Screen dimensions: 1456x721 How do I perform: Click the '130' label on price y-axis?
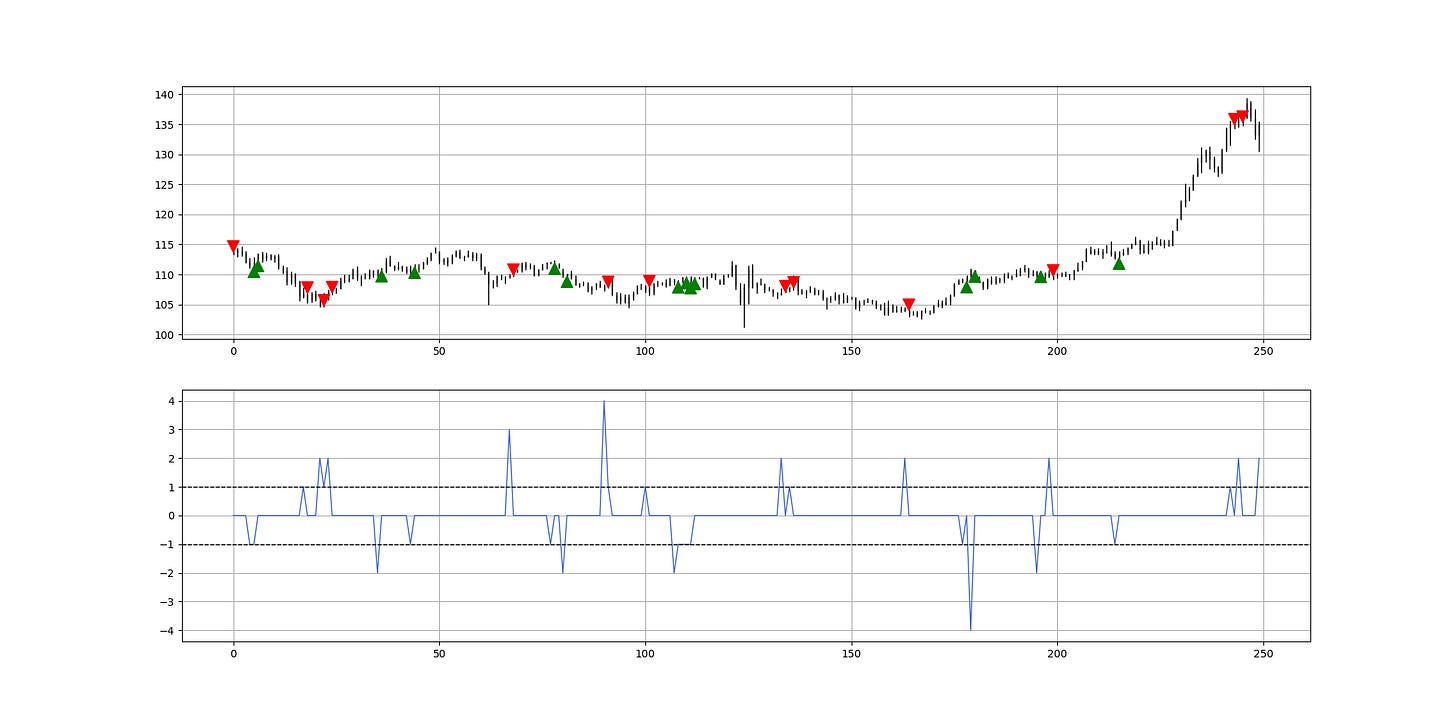tap(165, 155)
